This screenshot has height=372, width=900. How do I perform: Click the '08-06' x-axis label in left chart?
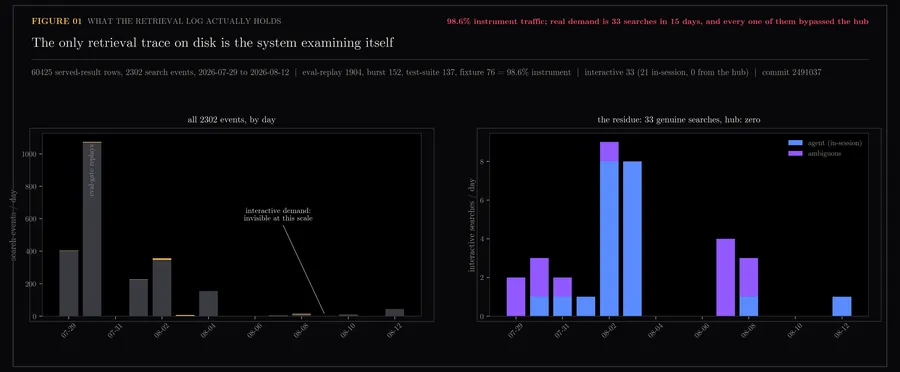click(x=254, y=331)
